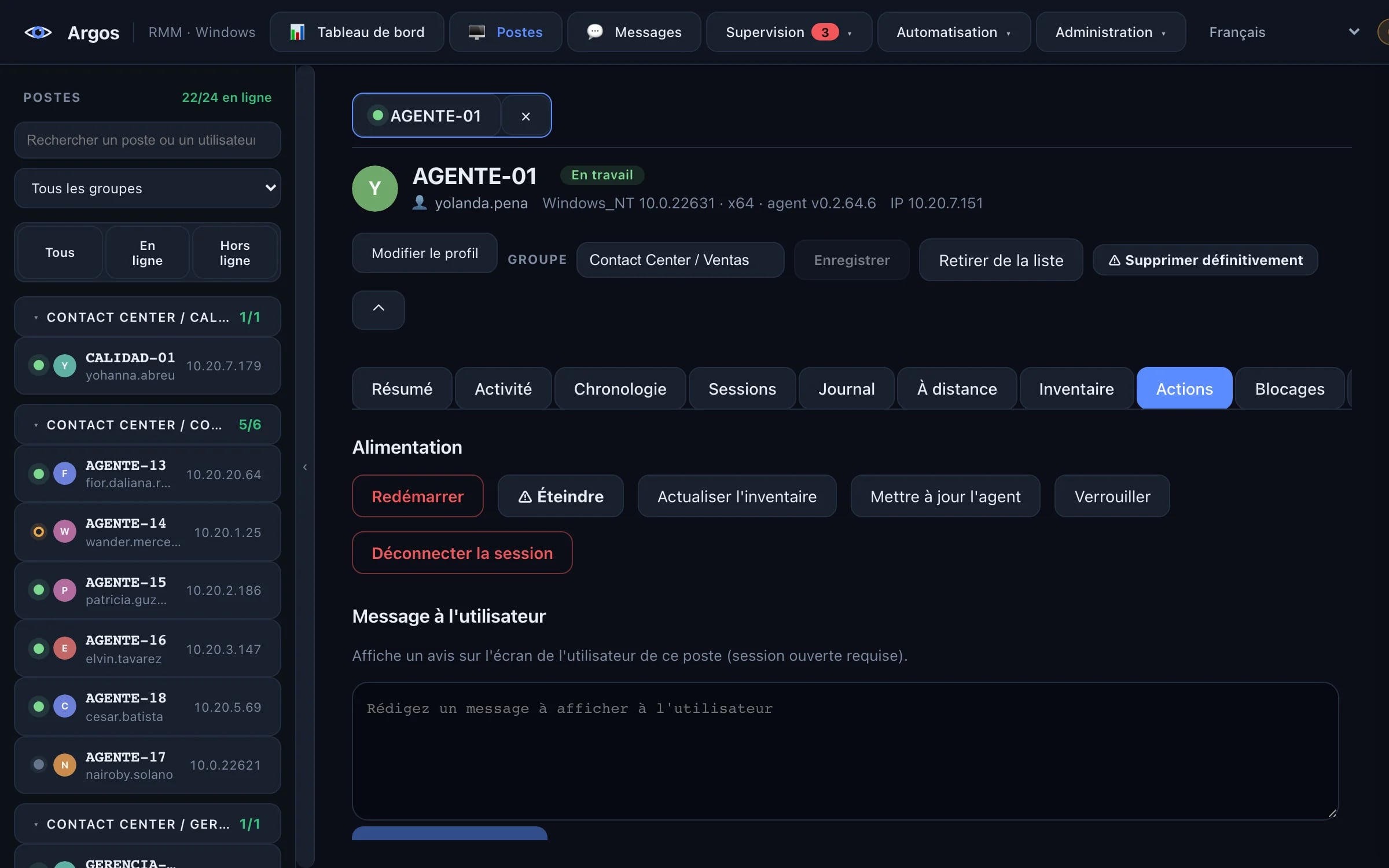1389x868 pixels.
Task: Switch to the Journal tab
Action: point(846,388)
